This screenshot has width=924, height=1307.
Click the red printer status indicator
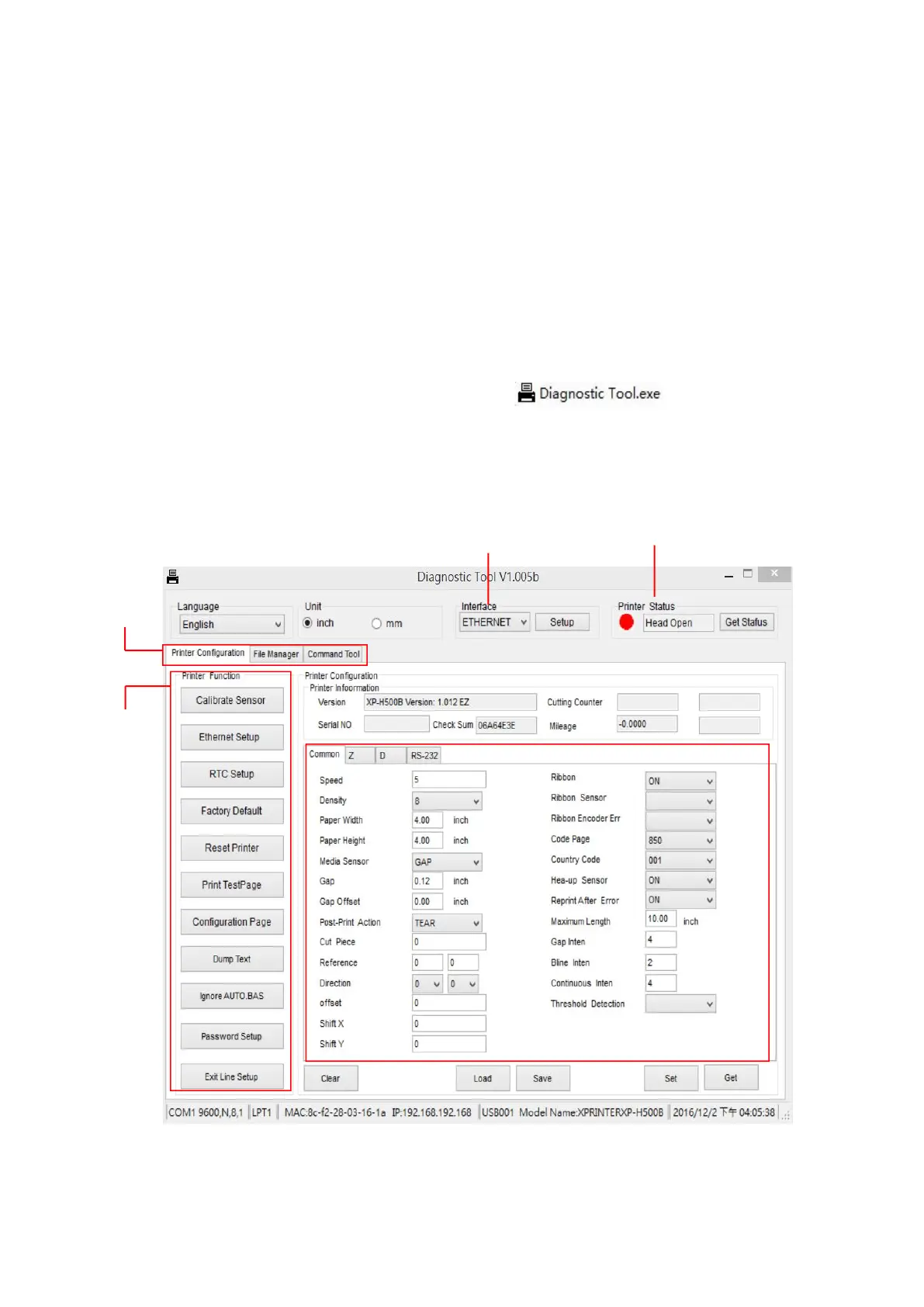tap(627, 622)
